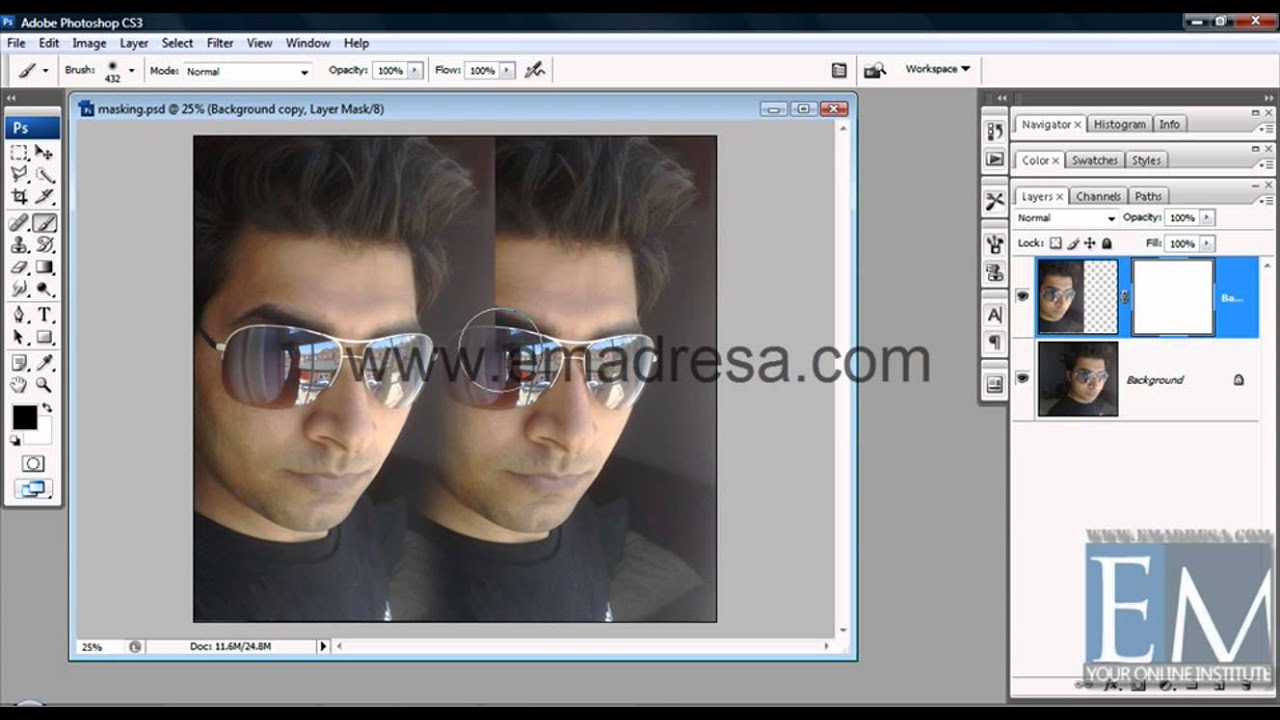Select the Smudge tool
Viewport: 1280px width, 720px height.
19,290
